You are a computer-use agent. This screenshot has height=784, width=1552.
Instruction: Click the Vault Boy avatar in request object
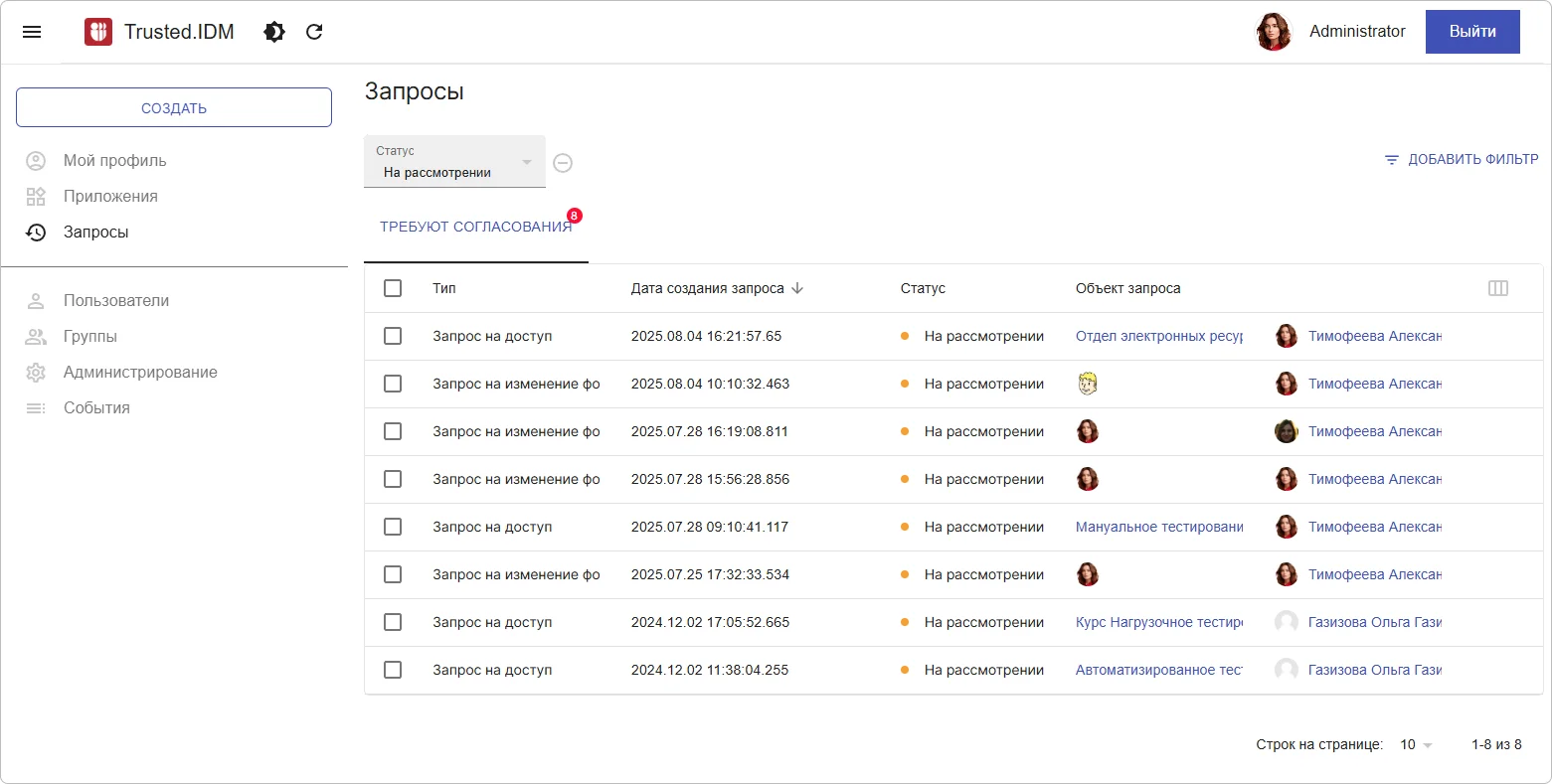click(1088, 384)
